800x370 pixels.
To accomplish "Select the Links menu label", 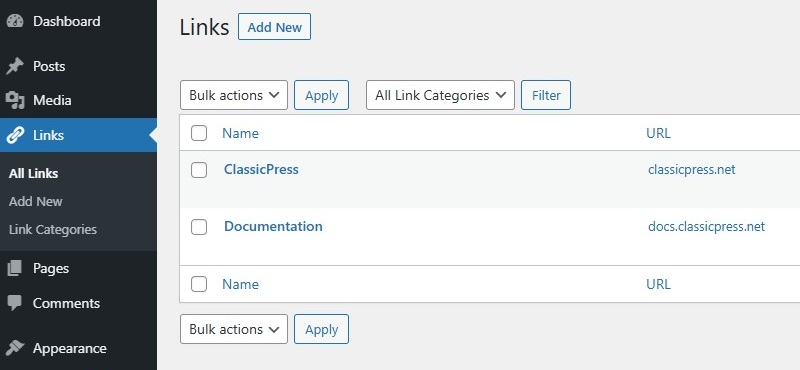I will 48,135.
